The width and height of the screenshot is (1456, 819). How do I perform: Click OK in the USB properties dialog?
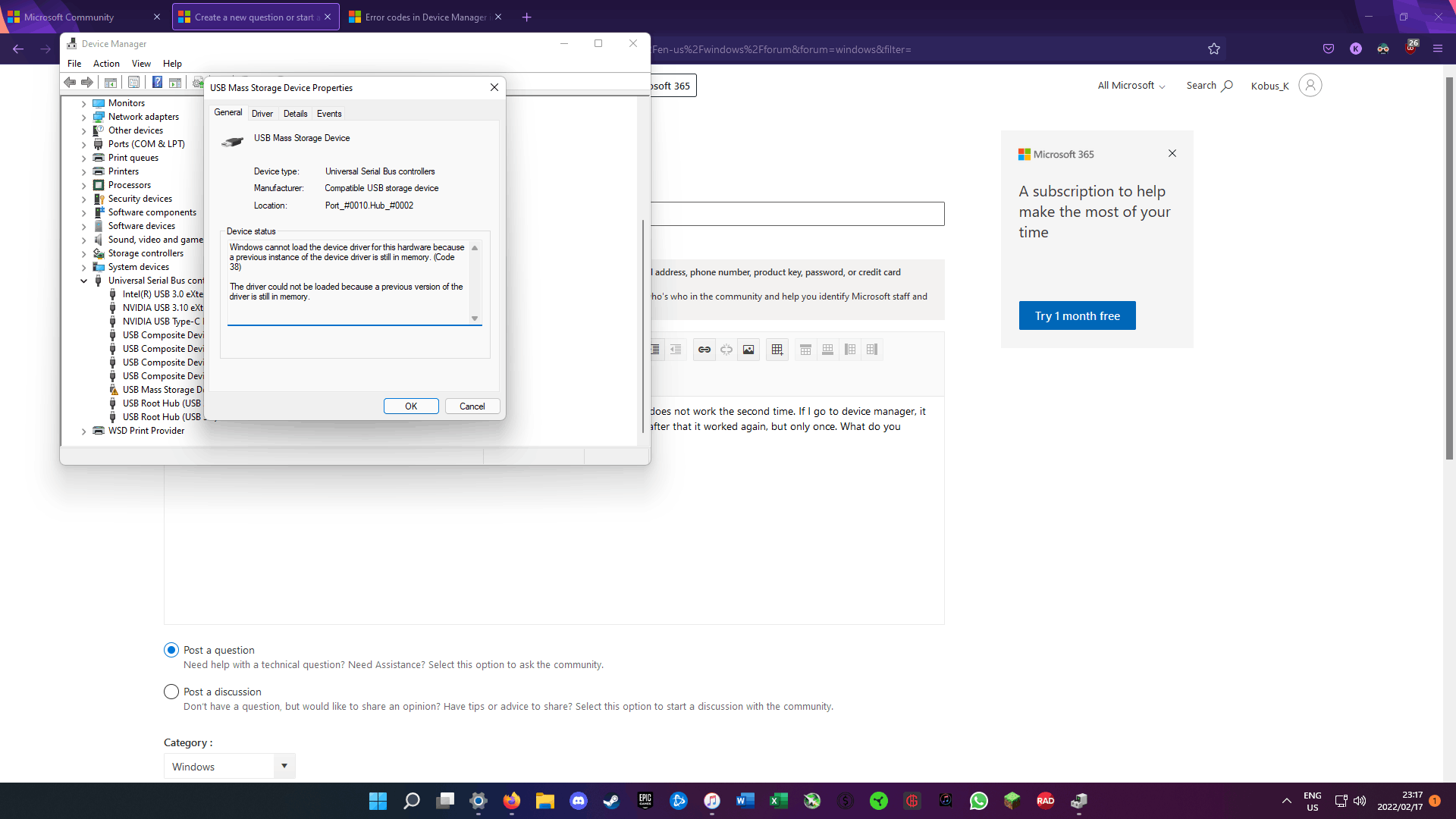coord(411,406)
